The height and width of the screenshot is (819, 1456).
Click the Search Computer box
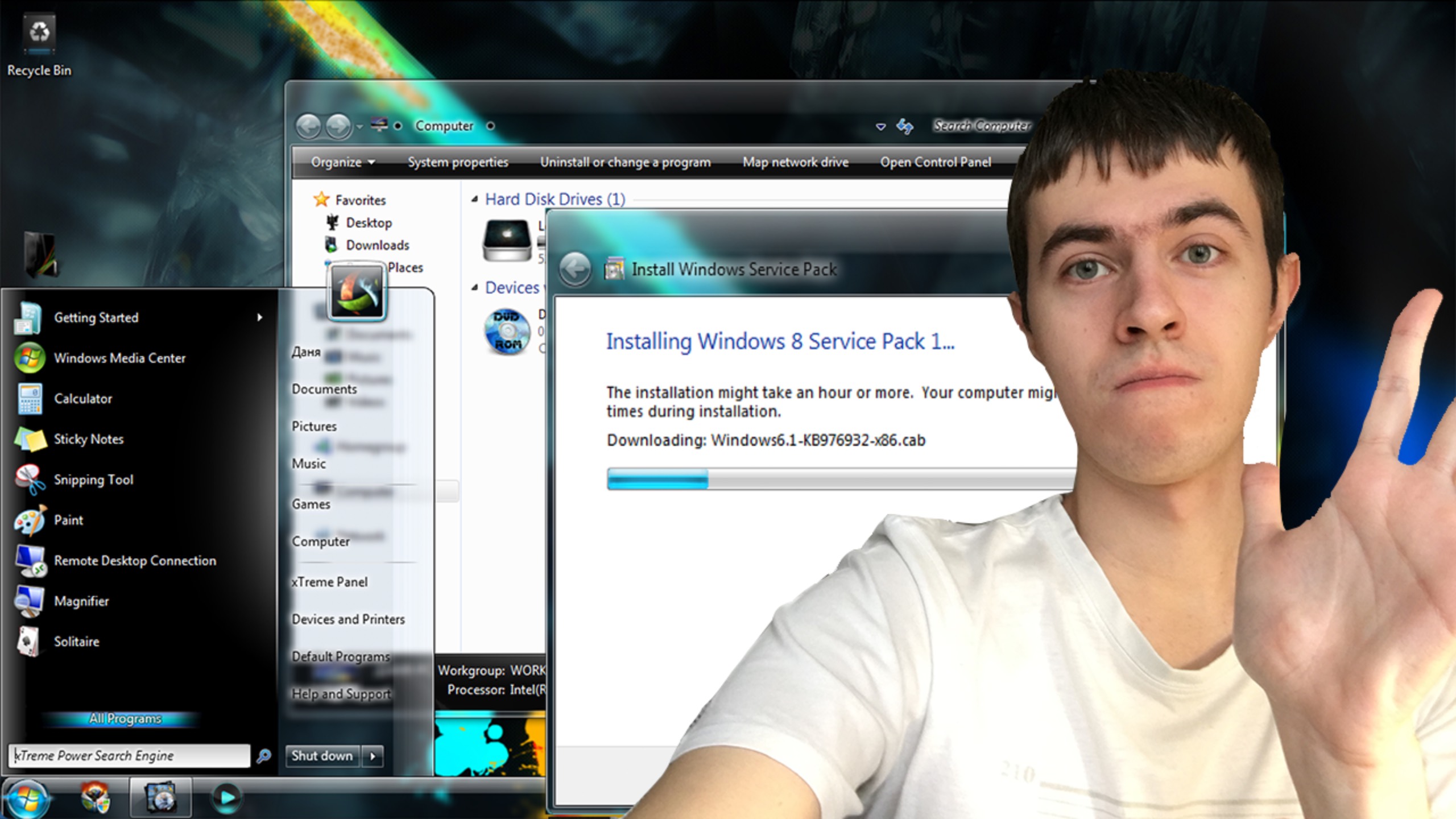(982, 126)
